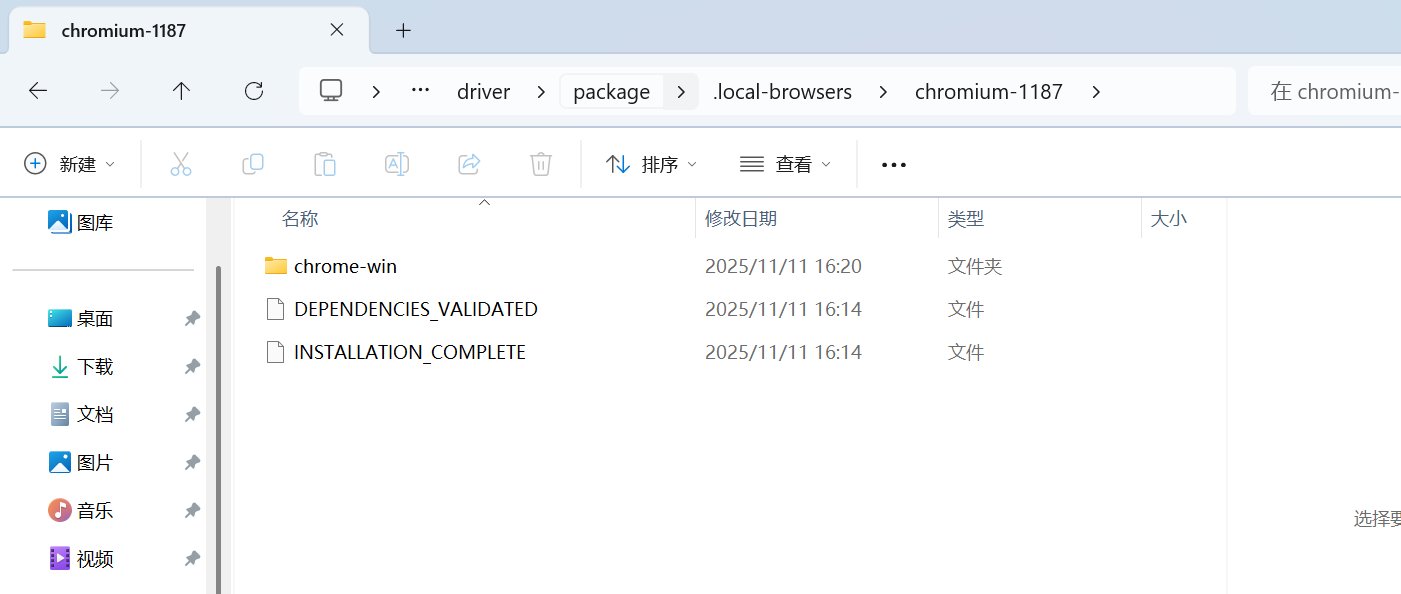
Task: Click the Rename icon in toolbar
Action: point(397,164)
